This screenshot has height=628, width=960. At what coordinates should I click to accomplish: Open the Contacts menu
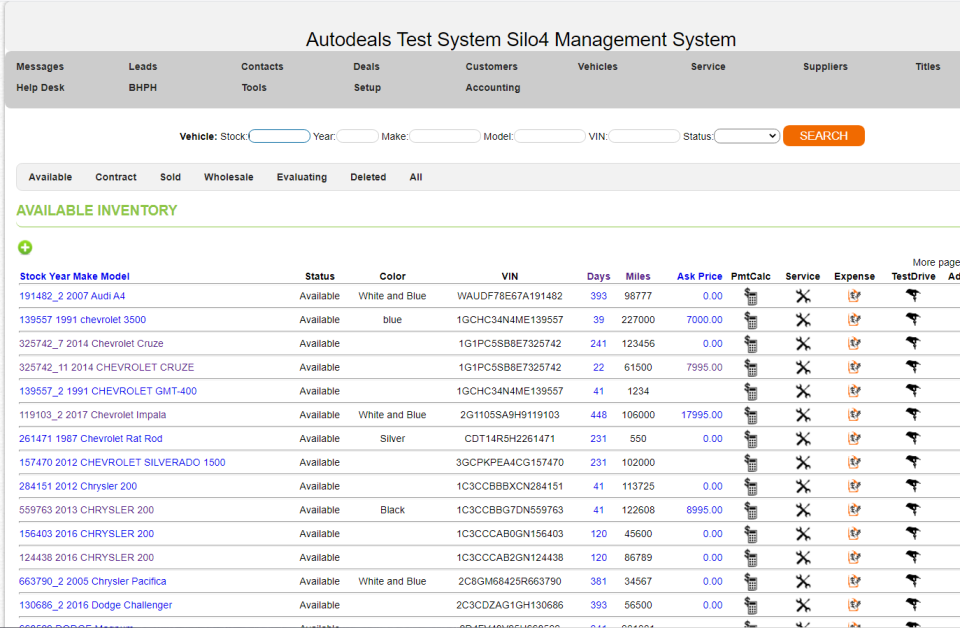262,67
